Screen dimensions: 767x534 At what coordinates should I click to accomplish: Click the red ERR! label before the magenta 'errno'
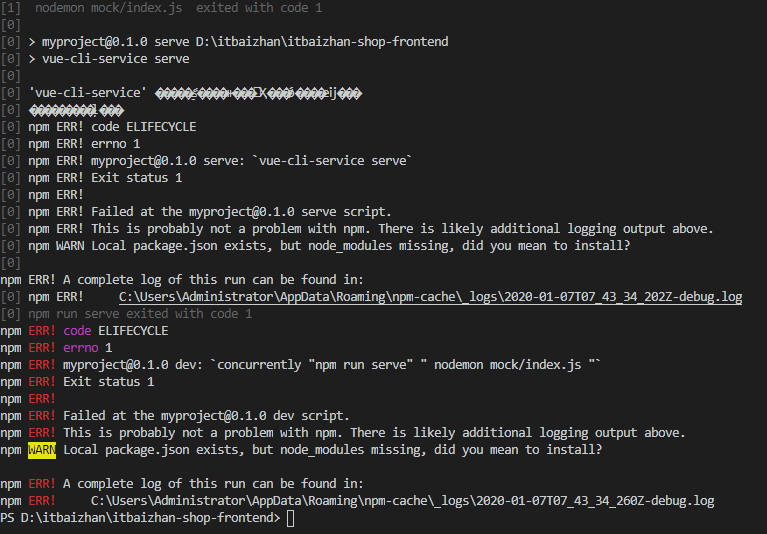coord(42,348)
